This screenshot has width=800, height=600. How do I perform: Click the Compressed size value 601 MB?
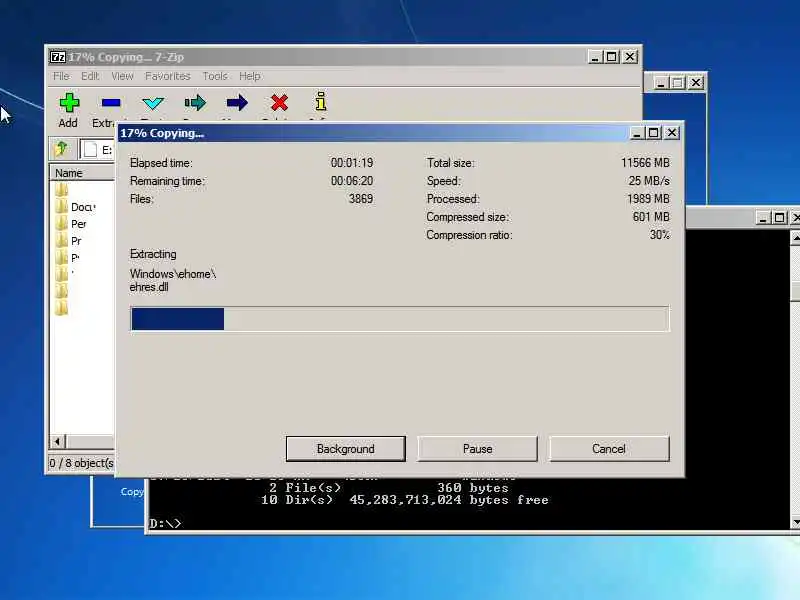coord(651,217)
